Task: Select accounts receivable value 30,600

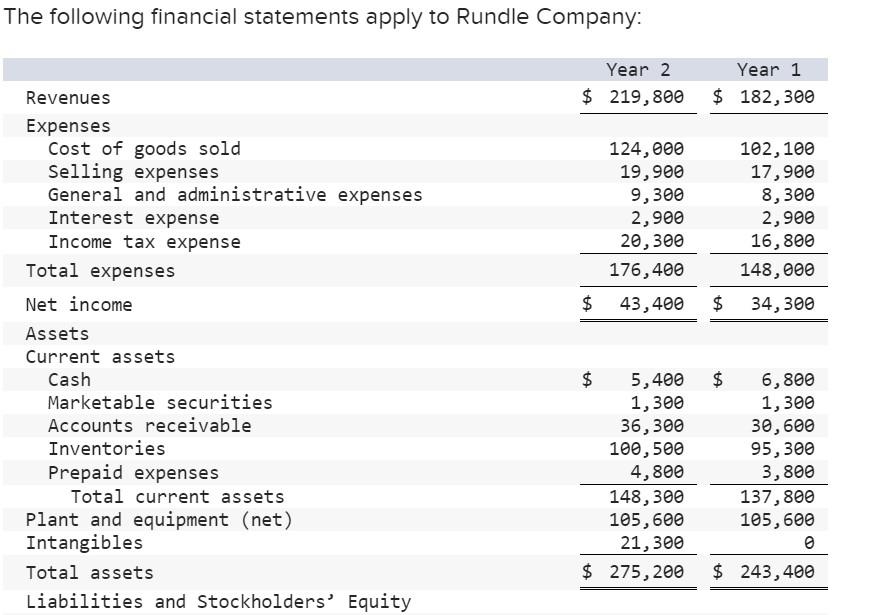Action: 783,426
